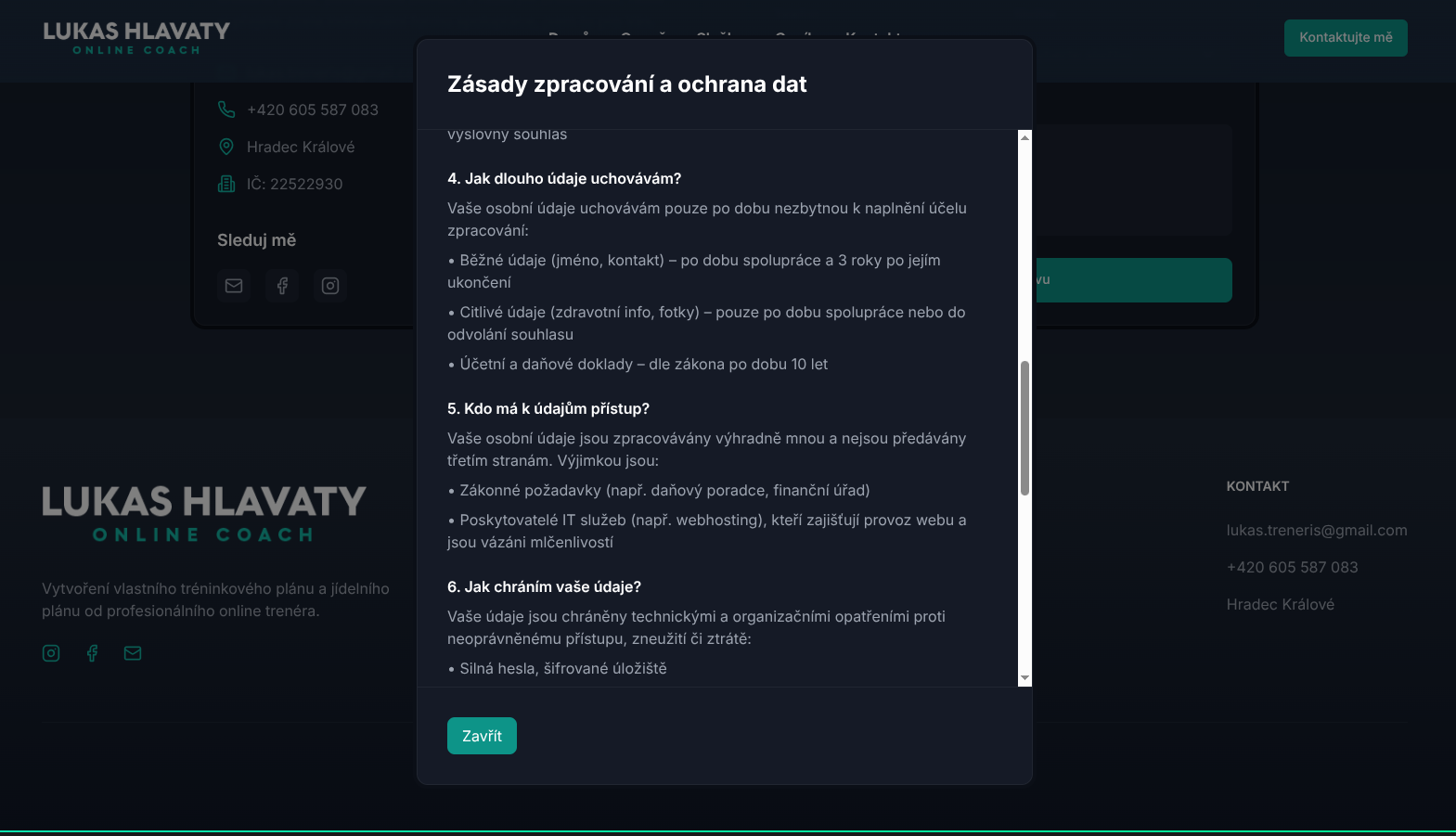Image resolution: width=1456 pixels, height=836 pixels.
Task: Click the footer phone number under KONTAKT
Action: tap(1292, 568)
